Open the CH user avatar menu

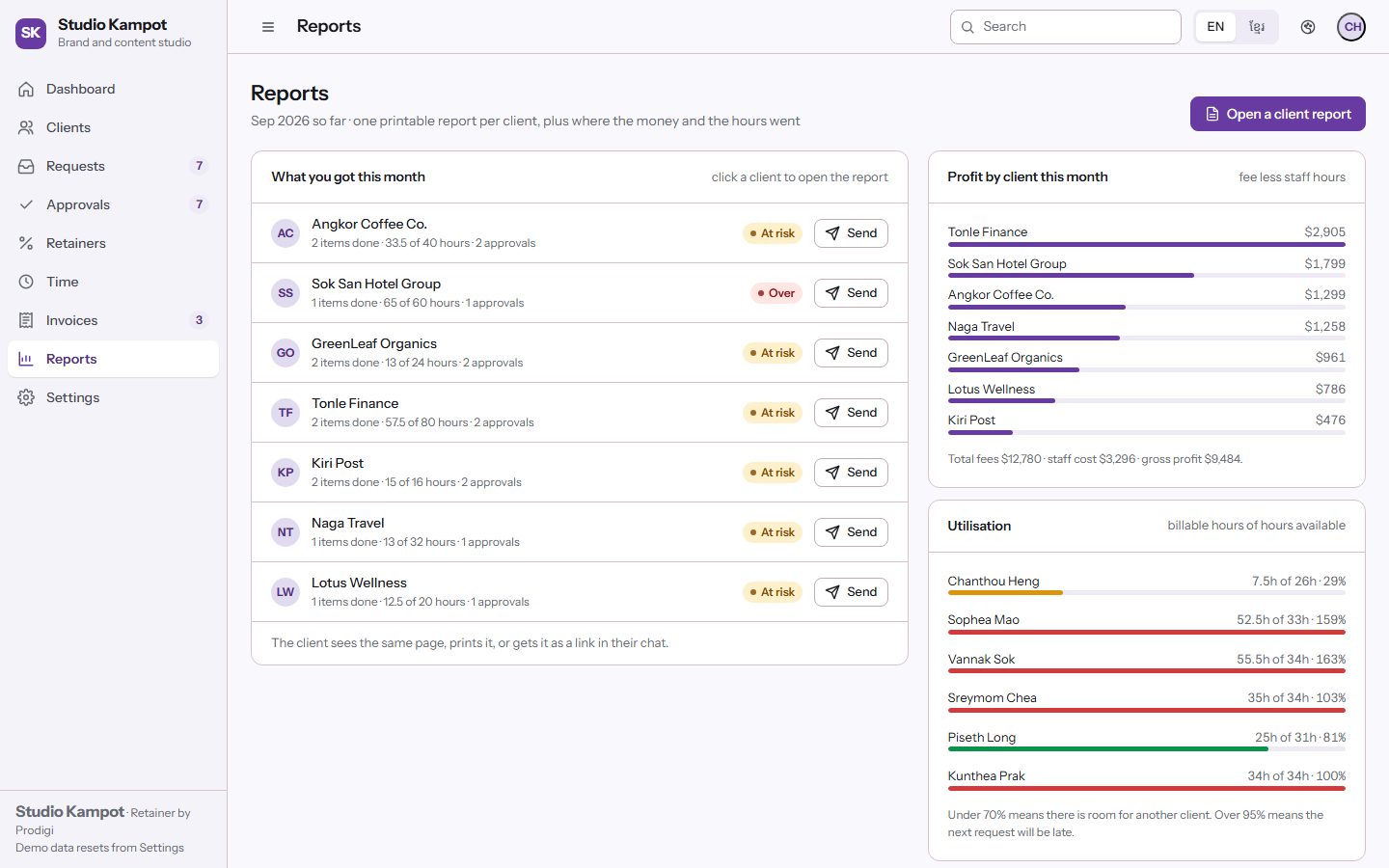pos(1352,27)
